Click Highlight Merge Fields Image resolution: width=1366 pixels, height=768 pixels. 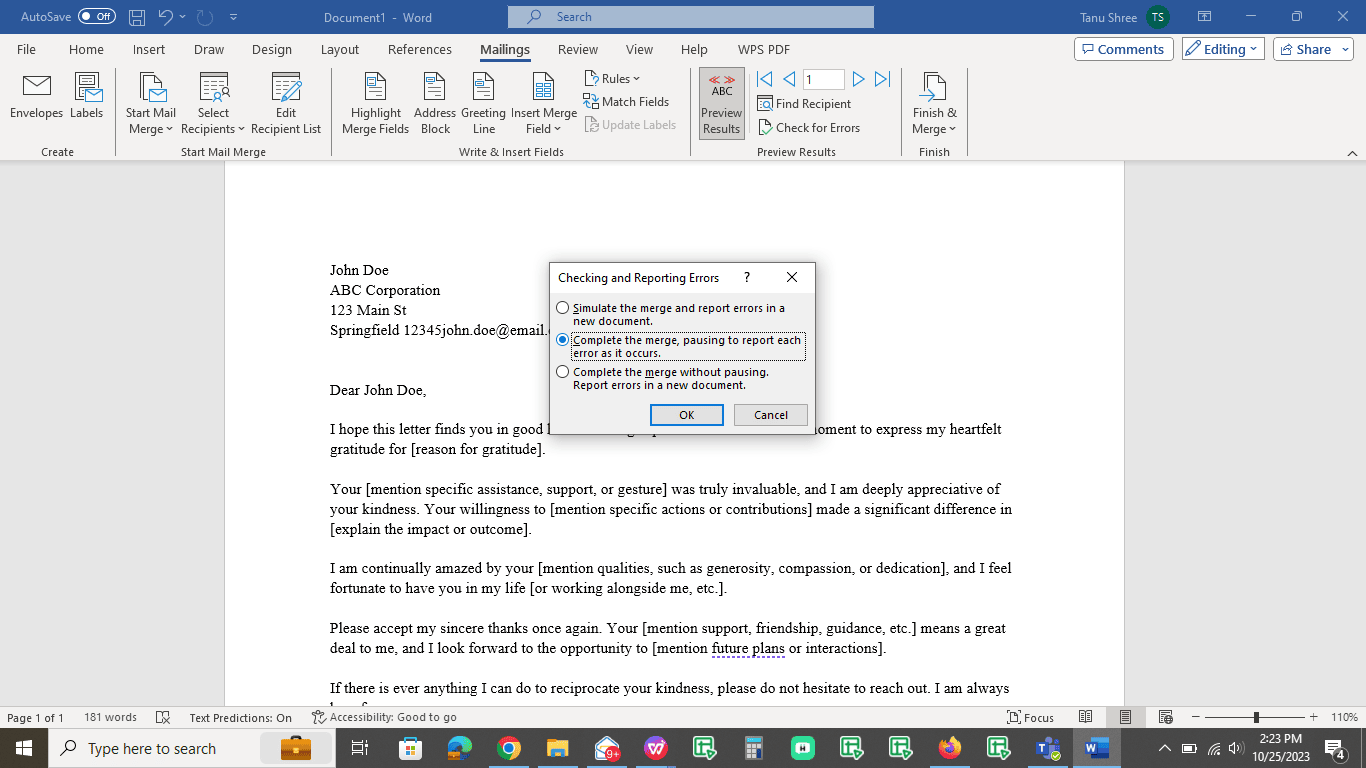[375, 104]
